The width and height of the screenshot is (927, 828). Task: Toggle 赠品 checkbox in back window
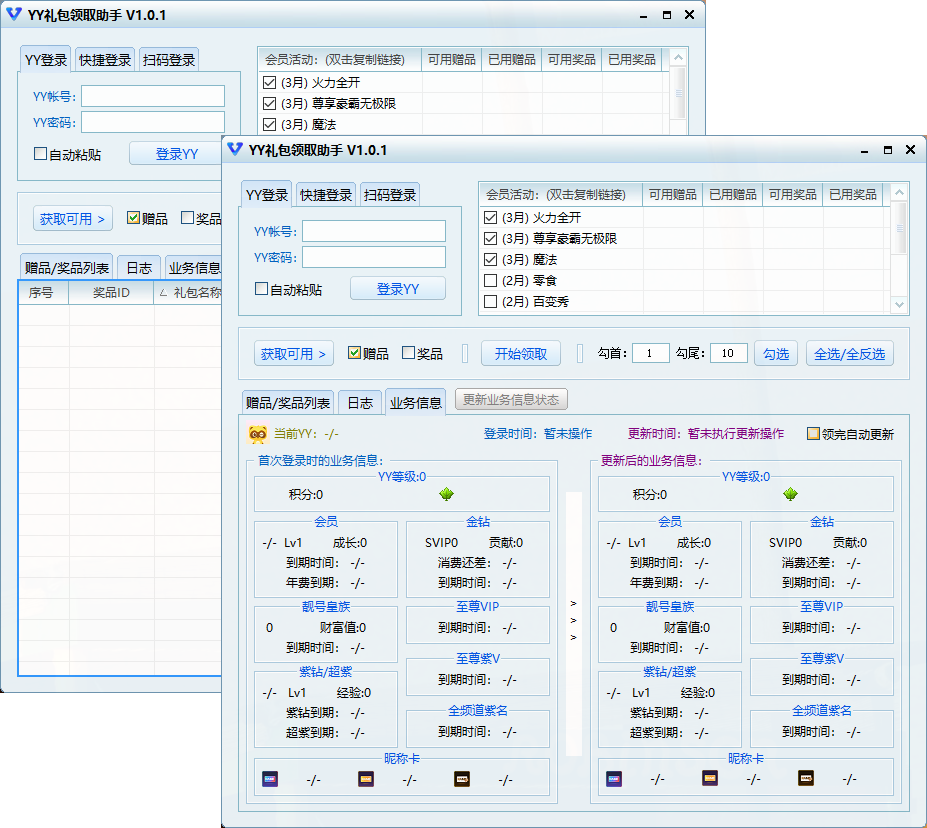coord(133,218)
